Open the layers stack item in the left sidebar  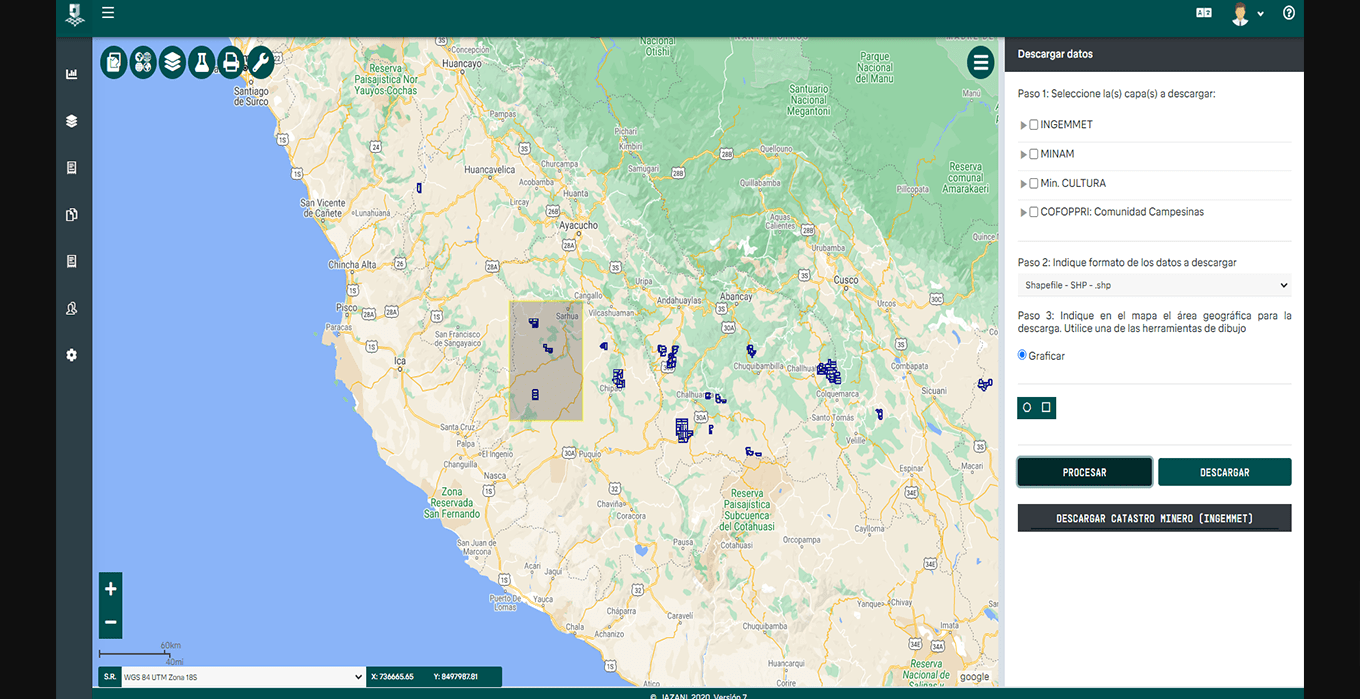coord(72,121)
